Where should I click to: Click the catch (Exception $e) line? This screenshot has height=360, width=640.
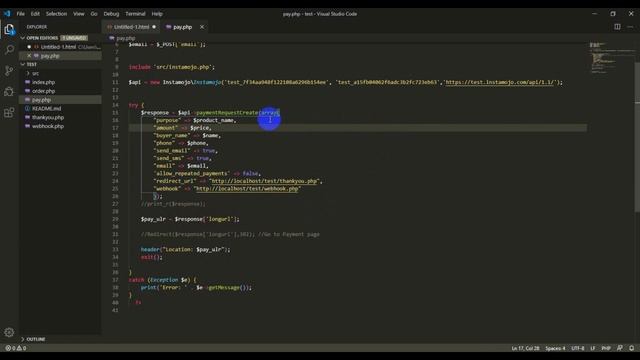[x=162, y=280]
